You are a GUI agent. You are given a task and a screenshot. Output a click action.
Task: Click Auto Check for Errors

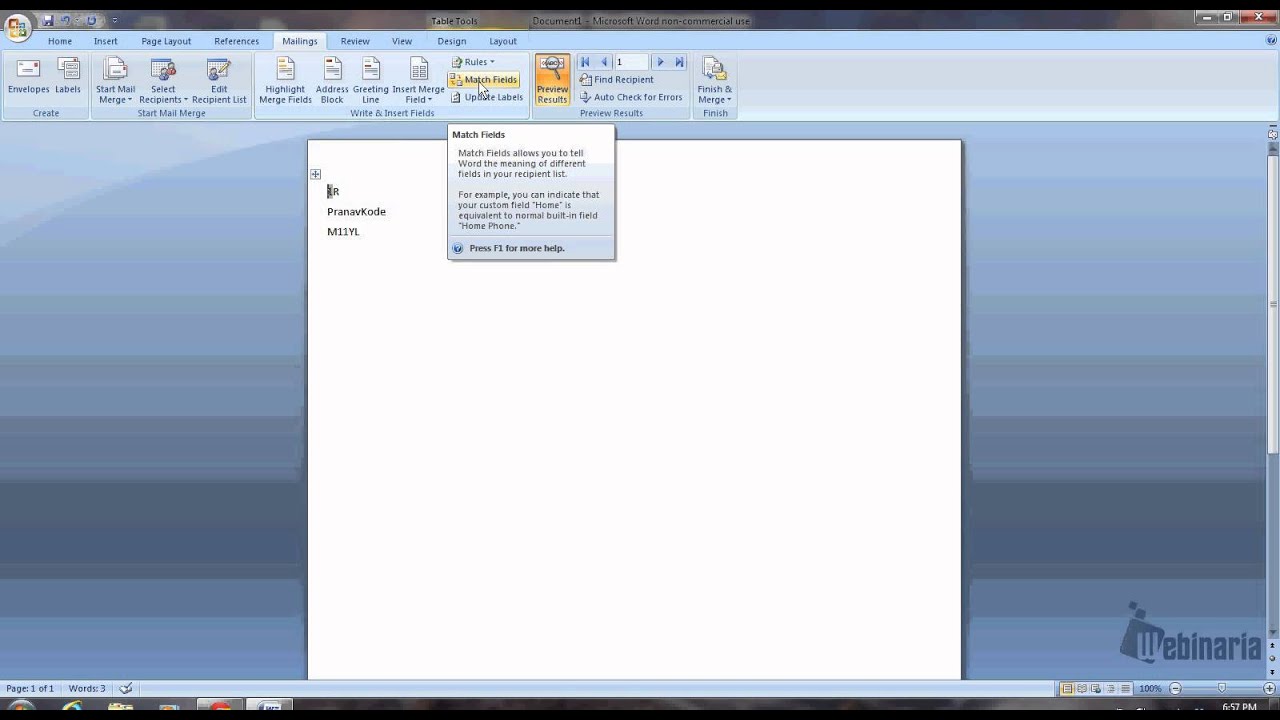point(631,97)
